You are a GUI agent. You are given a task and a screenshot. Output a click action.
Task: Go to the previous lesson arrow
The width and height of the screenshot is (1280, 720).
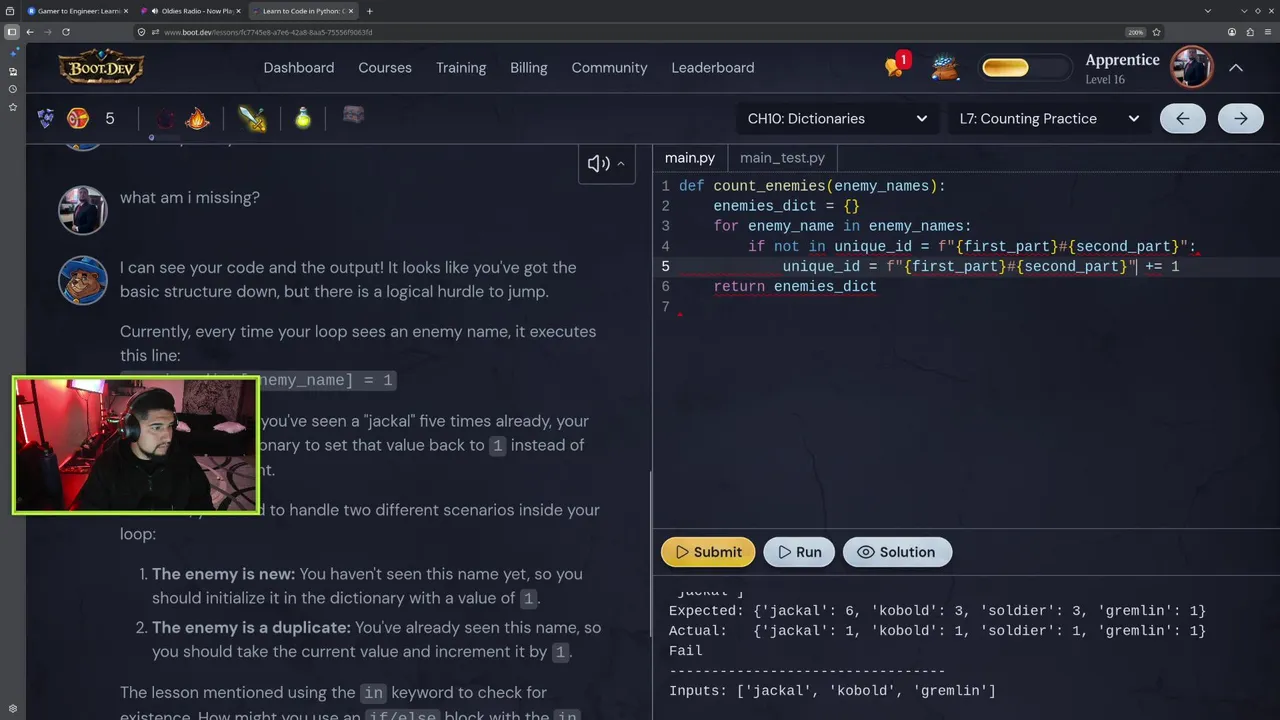click(1182, 118)
